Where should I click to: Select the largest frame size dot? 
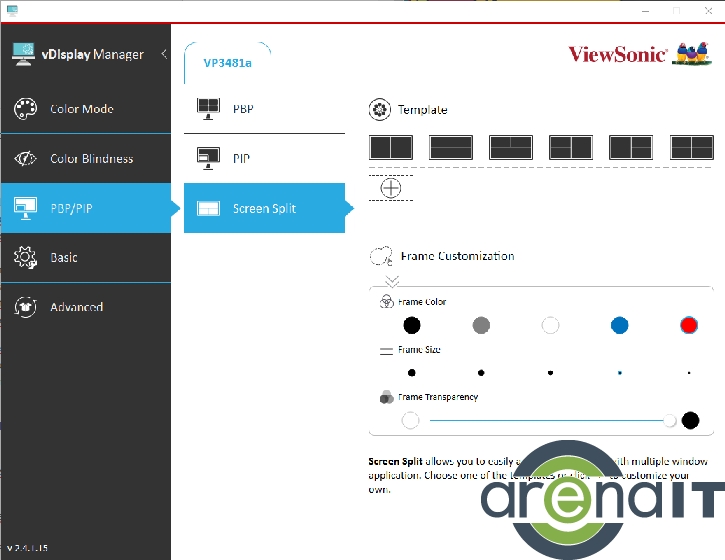point(412,372)
